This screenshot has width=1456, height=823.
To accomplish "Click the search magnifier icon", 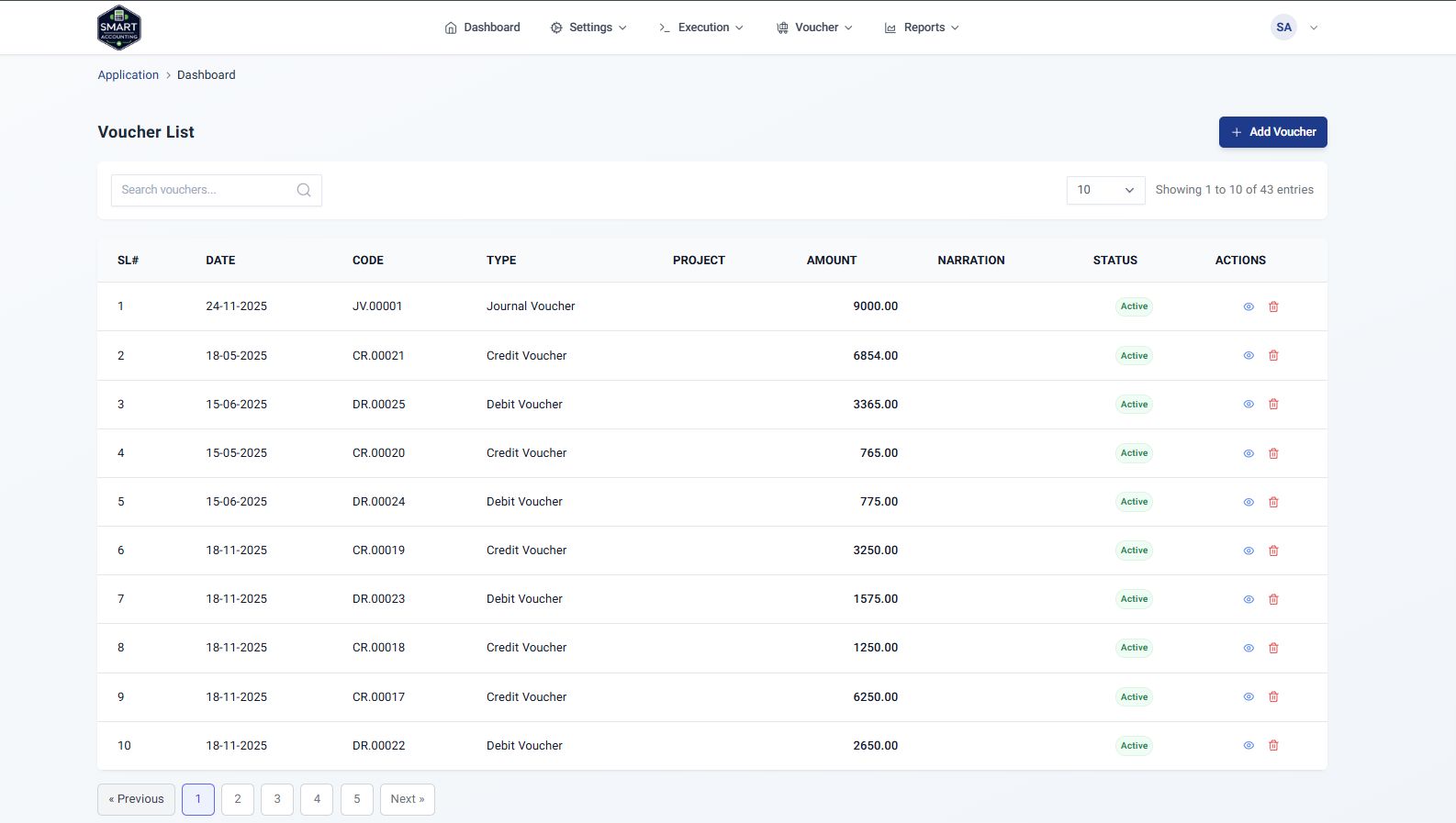I will tap(304, 190).
